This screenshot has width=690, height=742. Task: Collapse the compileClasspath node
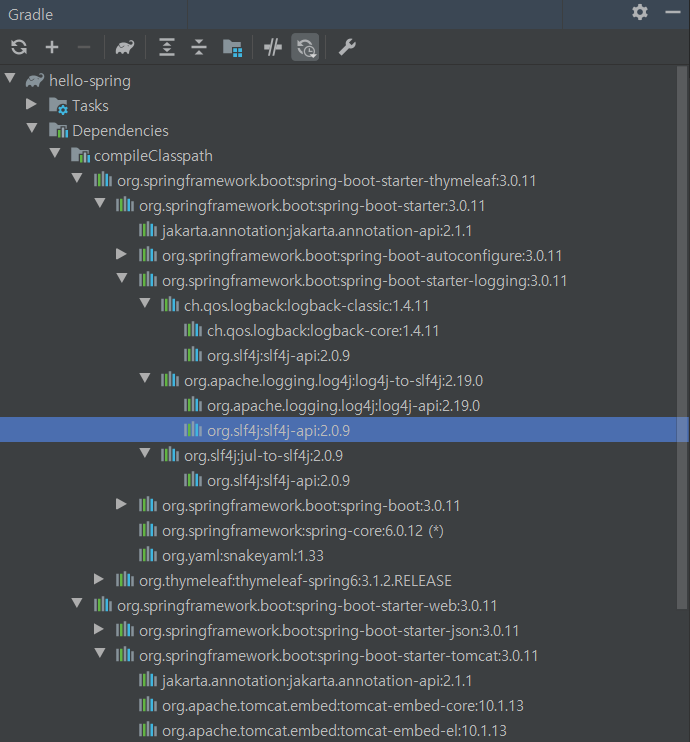click(x=55, y=153)
